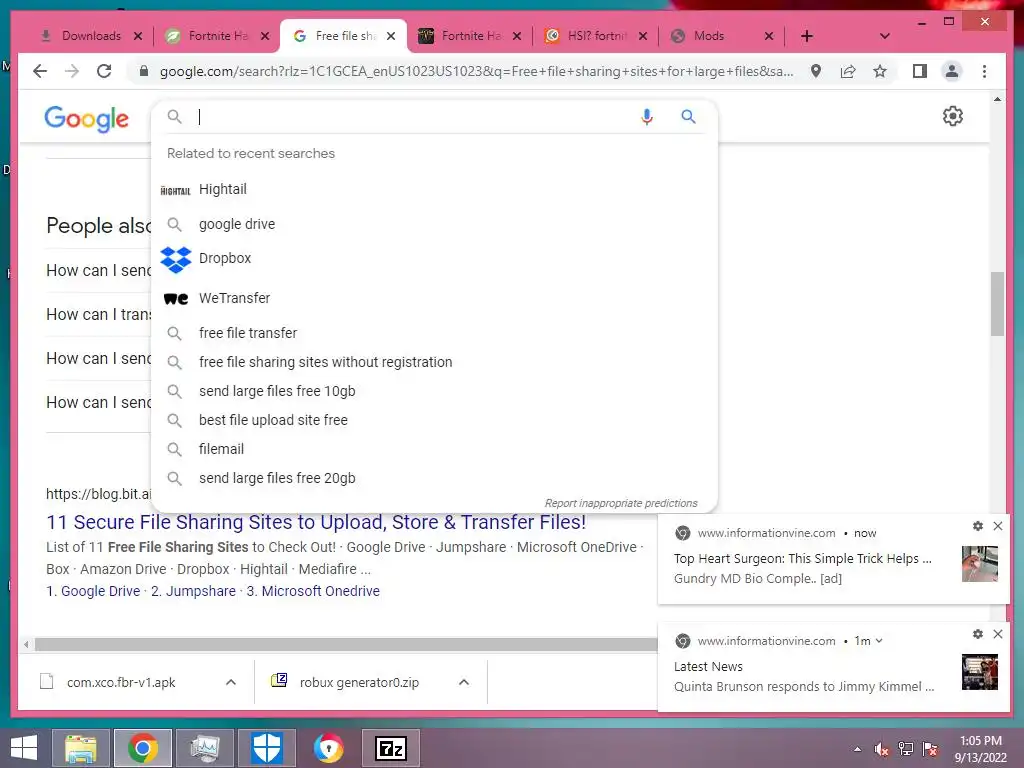
Task: Open 7-Zip from the taskbar
Action: pyautogui.click(x=391, y=748)
